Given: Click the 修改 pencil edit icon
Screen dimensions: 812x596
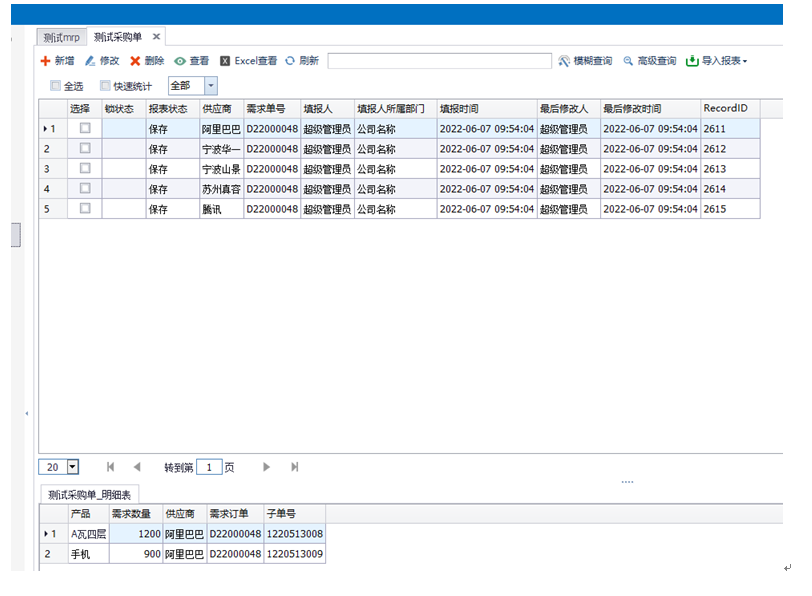Looking at the screenshot, I should [x=90, y=61].
